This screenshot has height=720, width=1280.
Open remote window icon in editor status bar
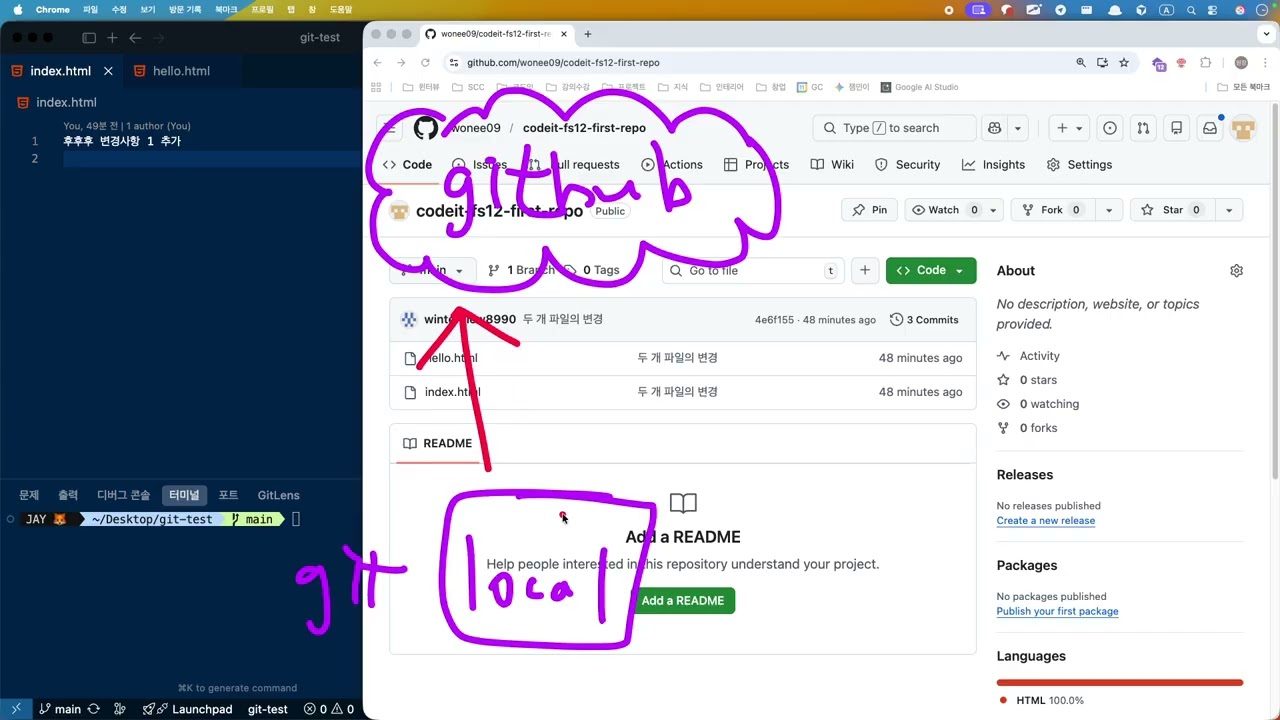[16, 709]
